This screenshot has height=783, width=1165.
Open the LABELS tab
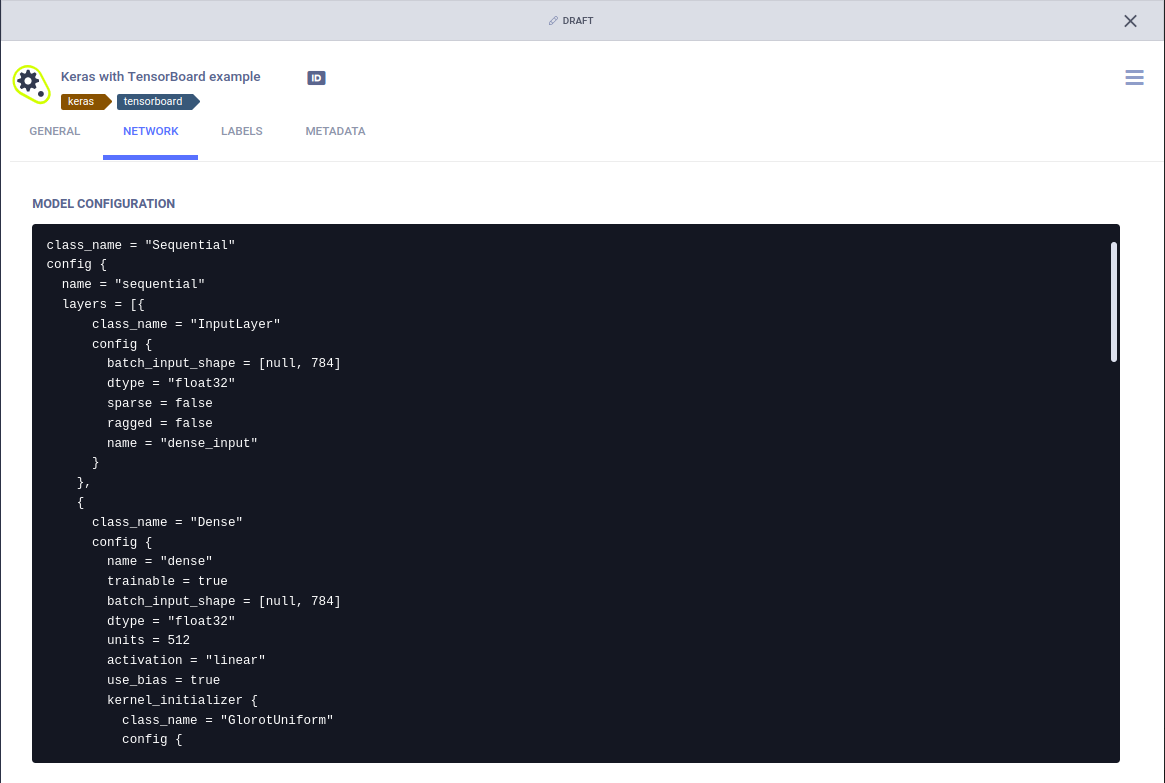click(241, 131)
